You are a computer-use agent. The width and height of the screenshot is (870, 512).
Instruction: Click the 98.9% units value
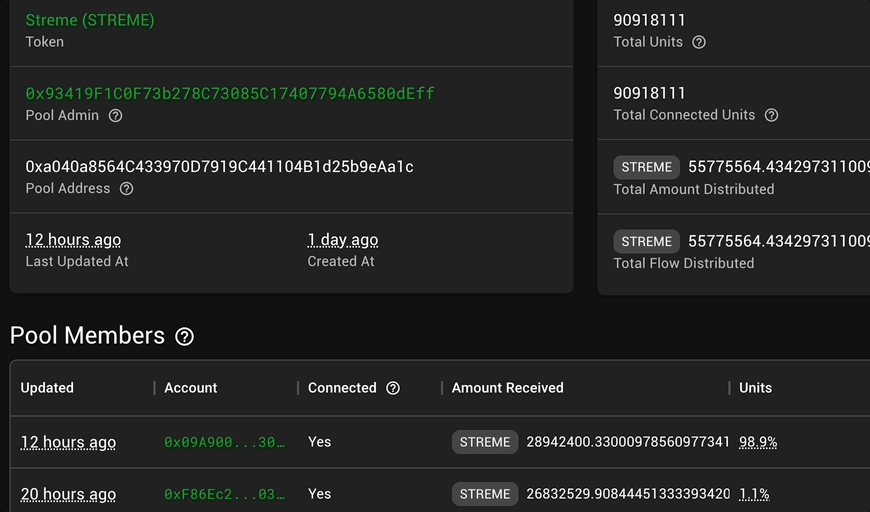[758, 442]
